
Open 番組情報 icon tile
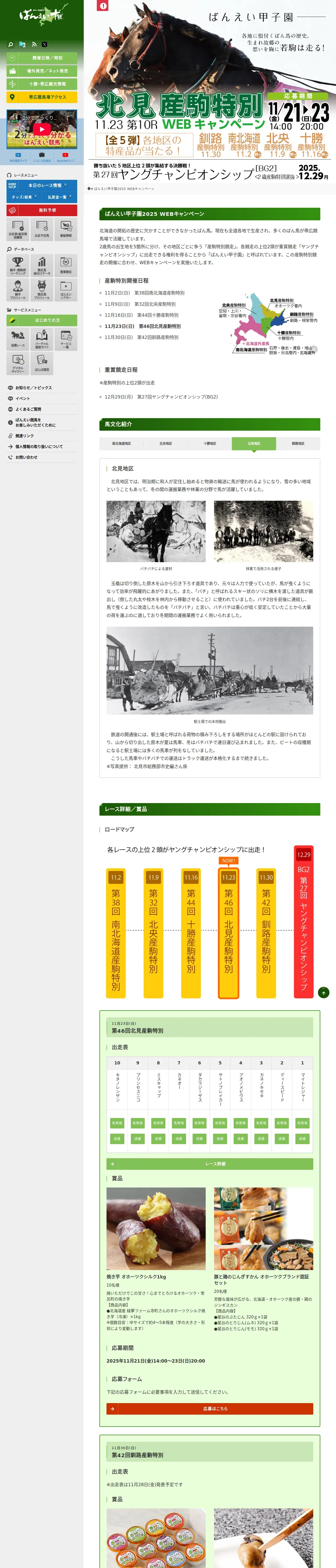point(66,230)
